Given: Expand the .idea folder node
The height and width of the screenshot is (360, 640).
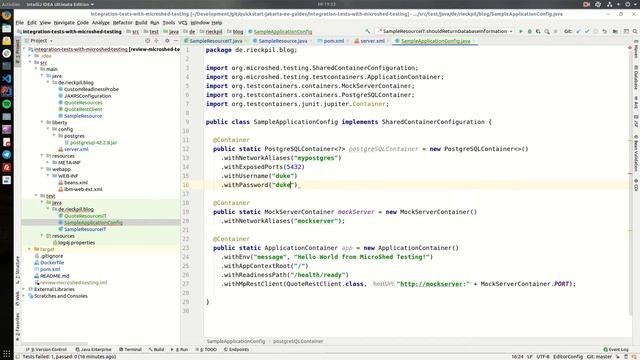Looking at the screenshot, I should [30, 56].
